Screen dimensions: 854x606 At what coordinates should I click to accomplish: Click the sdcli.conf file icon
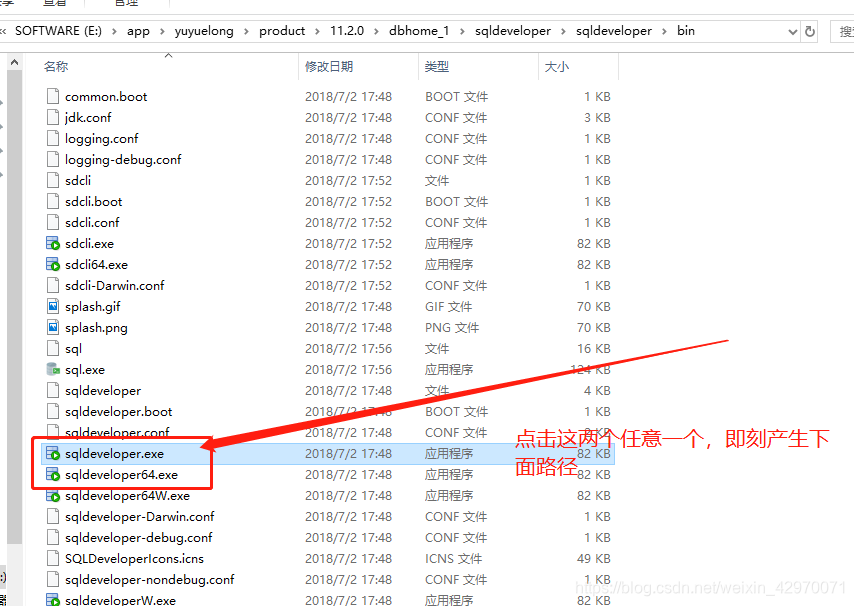coord(53,223)
